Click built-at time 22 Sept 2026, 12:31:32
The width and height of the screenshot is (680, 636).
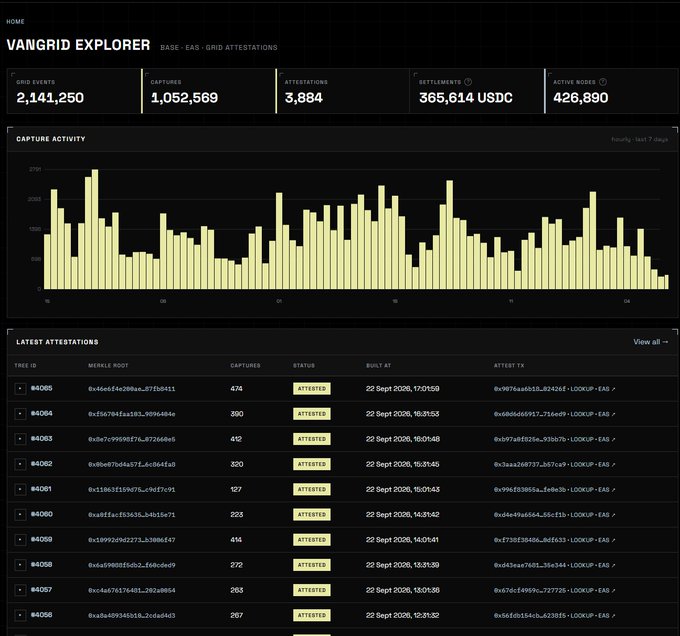pyautogui.click(x=402, y=615)
